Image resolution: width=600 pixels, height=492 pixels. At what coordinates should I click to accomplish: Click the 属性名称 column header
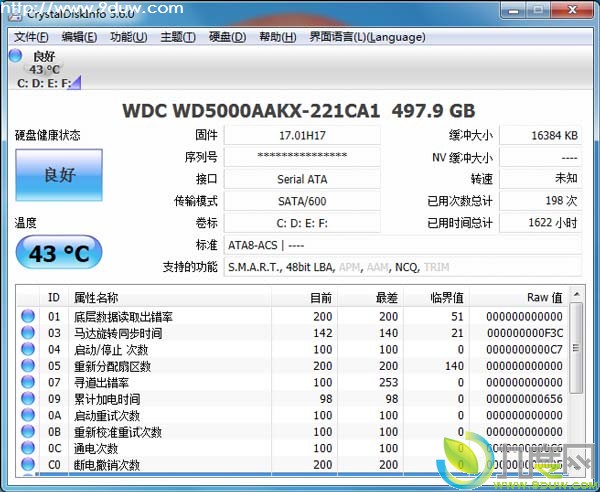(170, 297)
